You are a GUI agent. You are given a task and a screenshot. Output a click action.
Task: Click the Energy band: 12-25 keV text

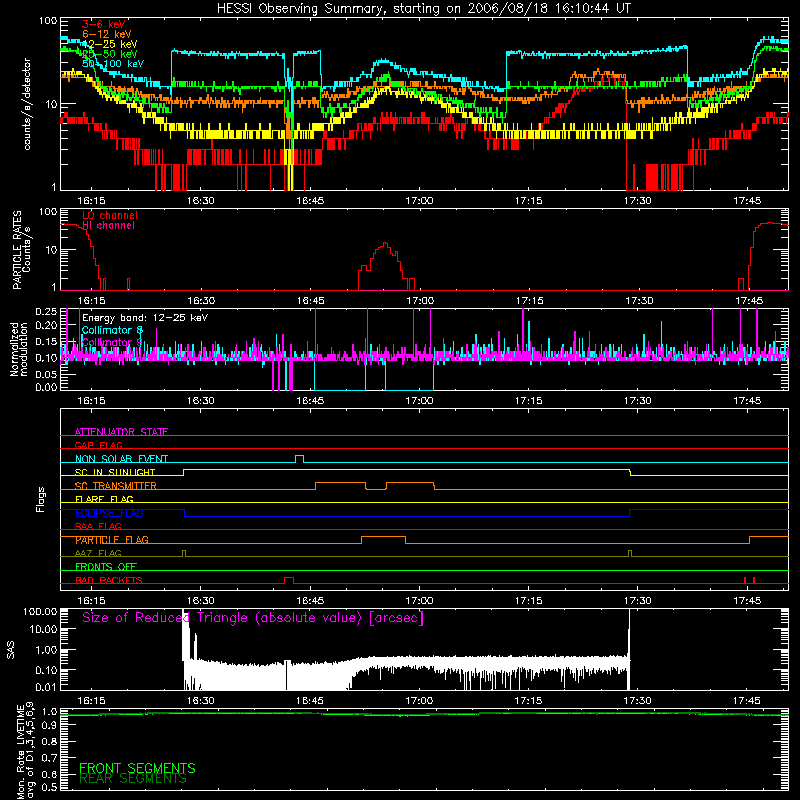pyautogui.click(x=145, y=318)
